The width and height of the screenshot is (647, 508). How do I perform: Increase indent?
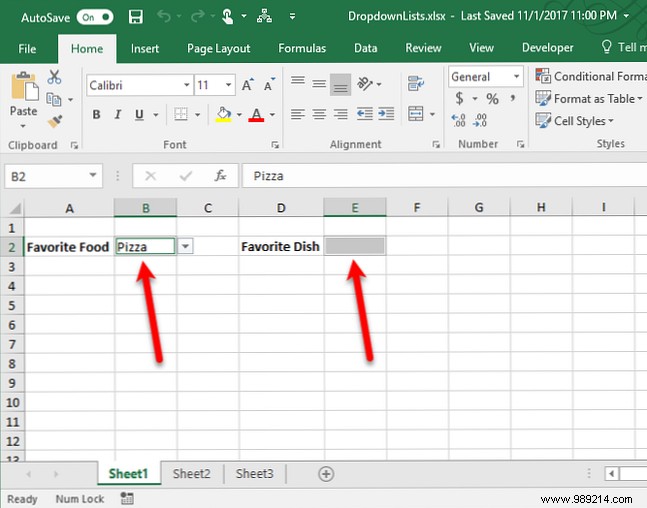coord(386,113)
